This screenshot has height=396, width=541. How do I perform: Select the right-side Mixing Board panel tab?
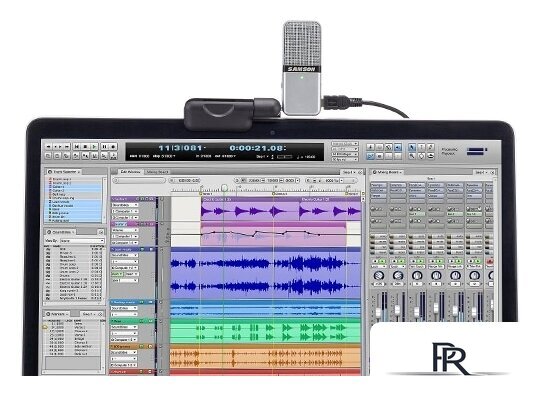click(388, 172)
